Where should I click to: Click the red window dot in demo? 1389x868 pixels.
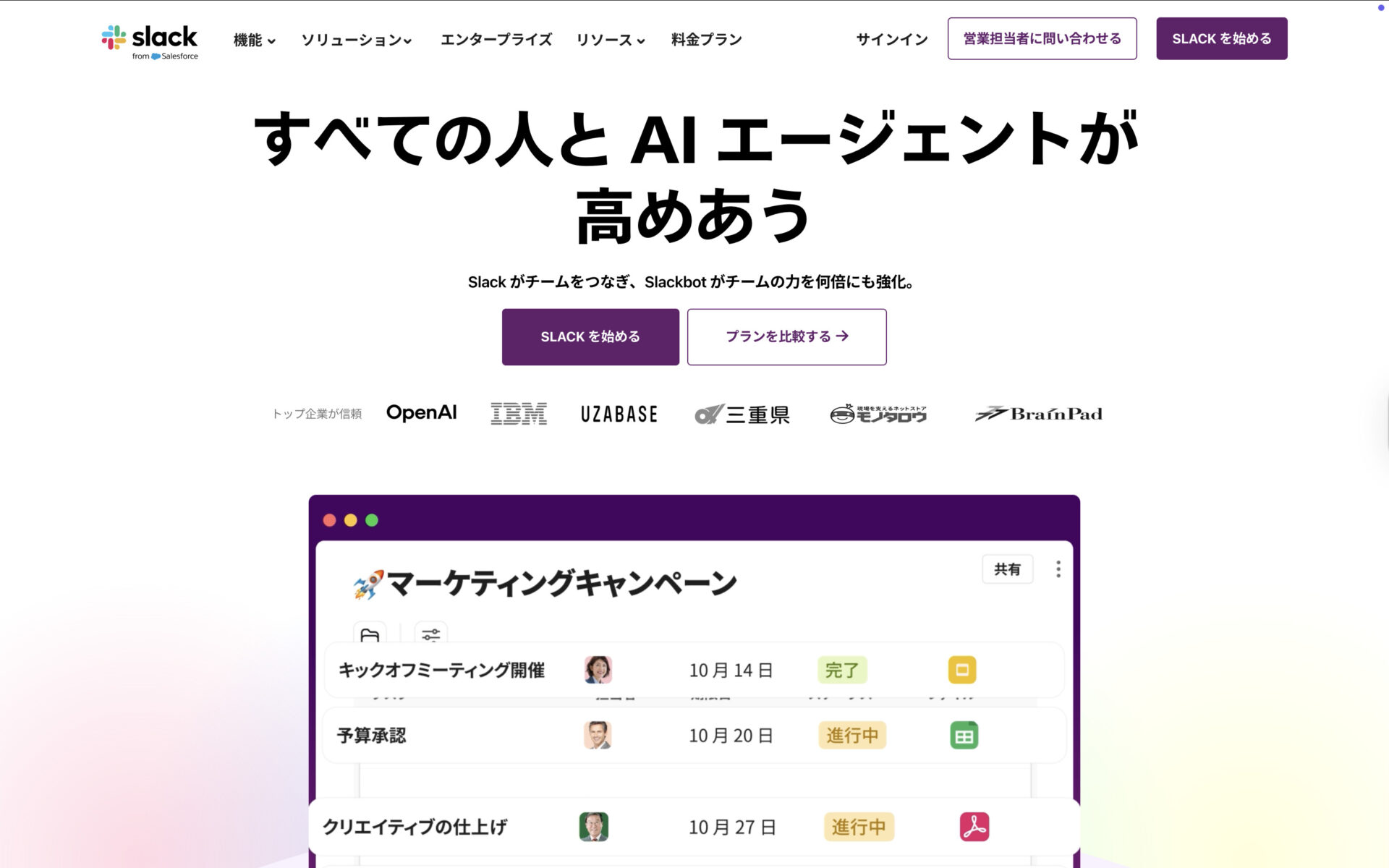click(x=329, y=520)
